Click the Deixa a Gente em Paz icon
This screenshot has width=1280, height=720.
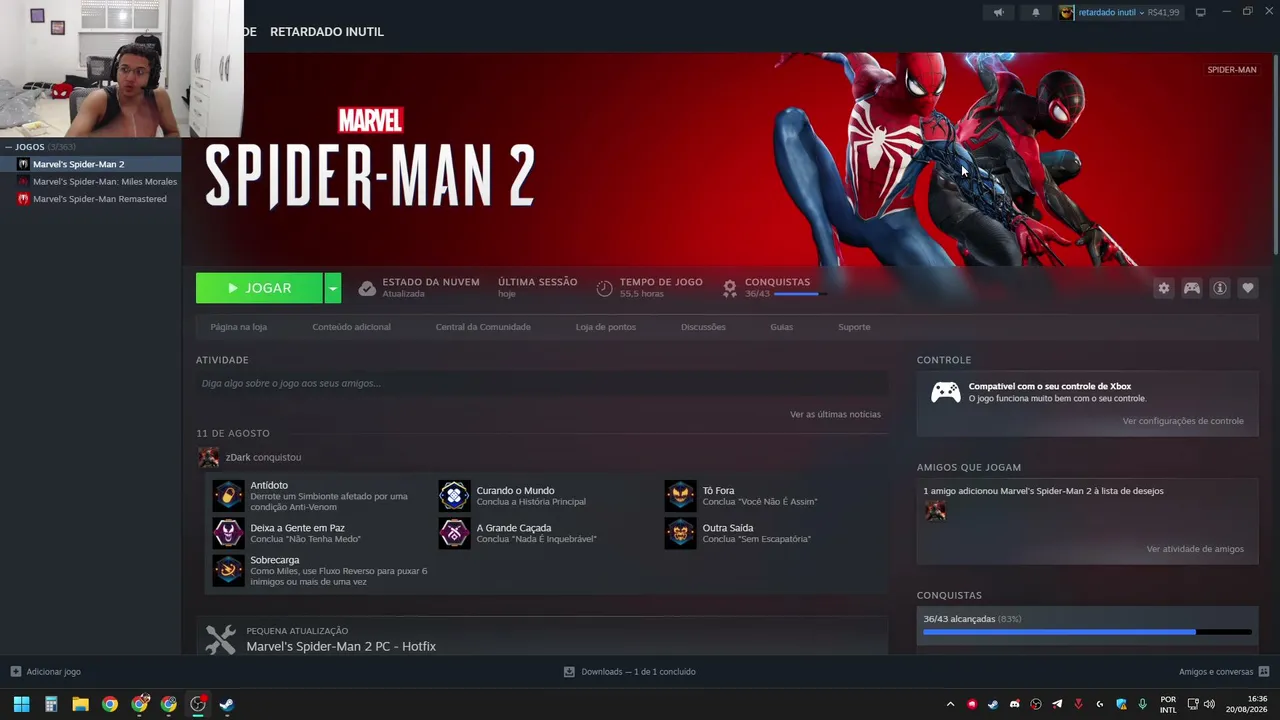coord(228,533)
